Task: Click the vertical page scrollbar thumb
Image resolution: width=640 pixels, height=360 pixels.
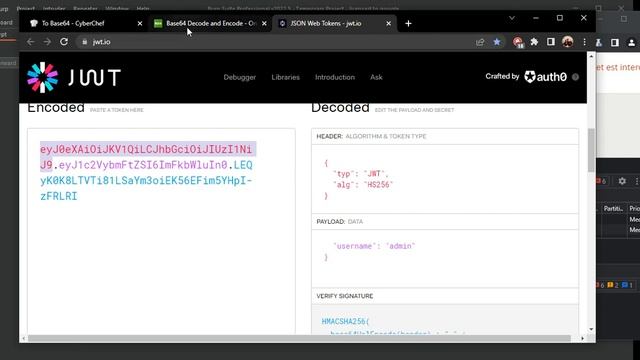Action: click(591, 150)
